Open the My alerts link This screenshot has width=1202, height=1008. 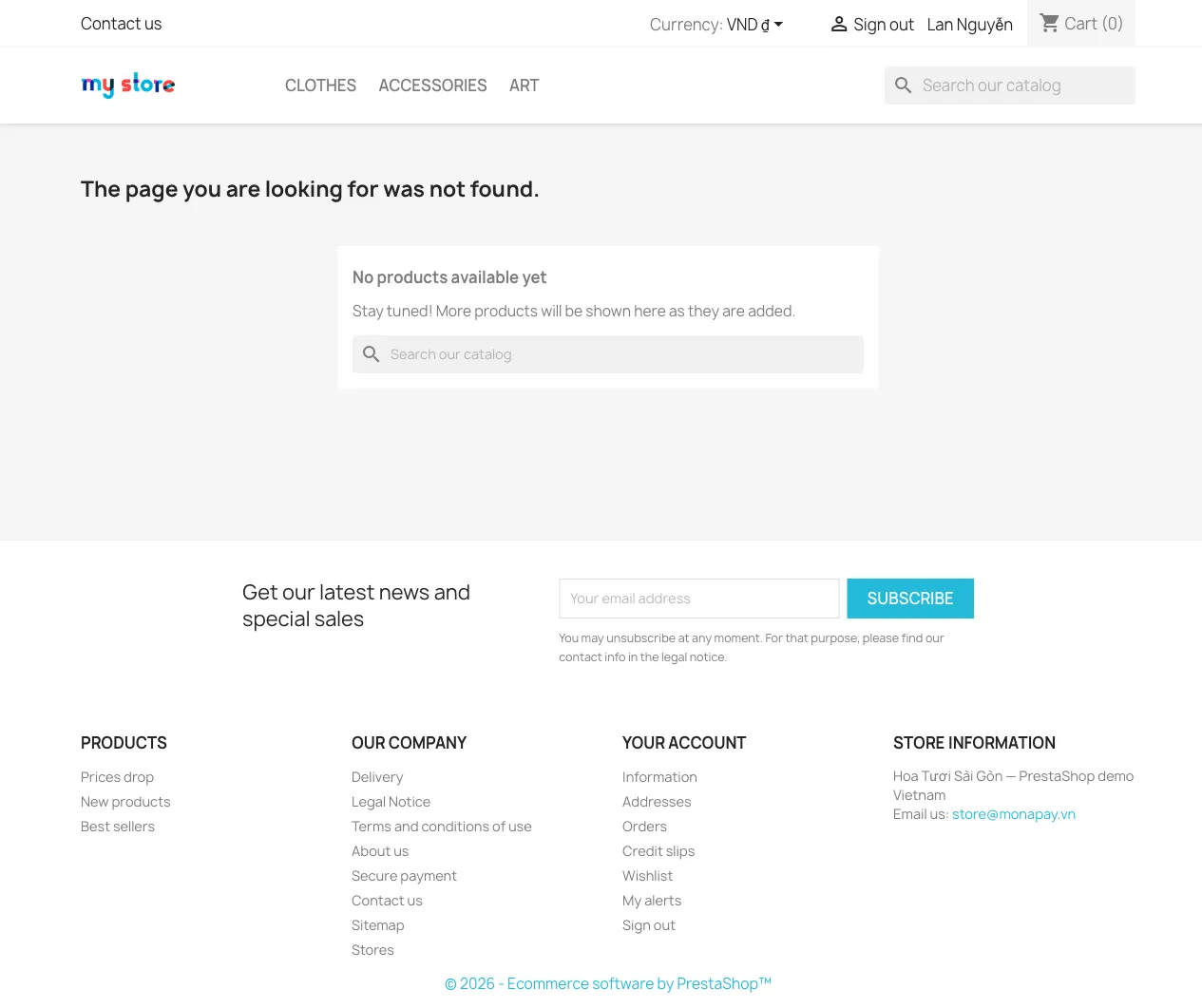click(x=652, y=901)
